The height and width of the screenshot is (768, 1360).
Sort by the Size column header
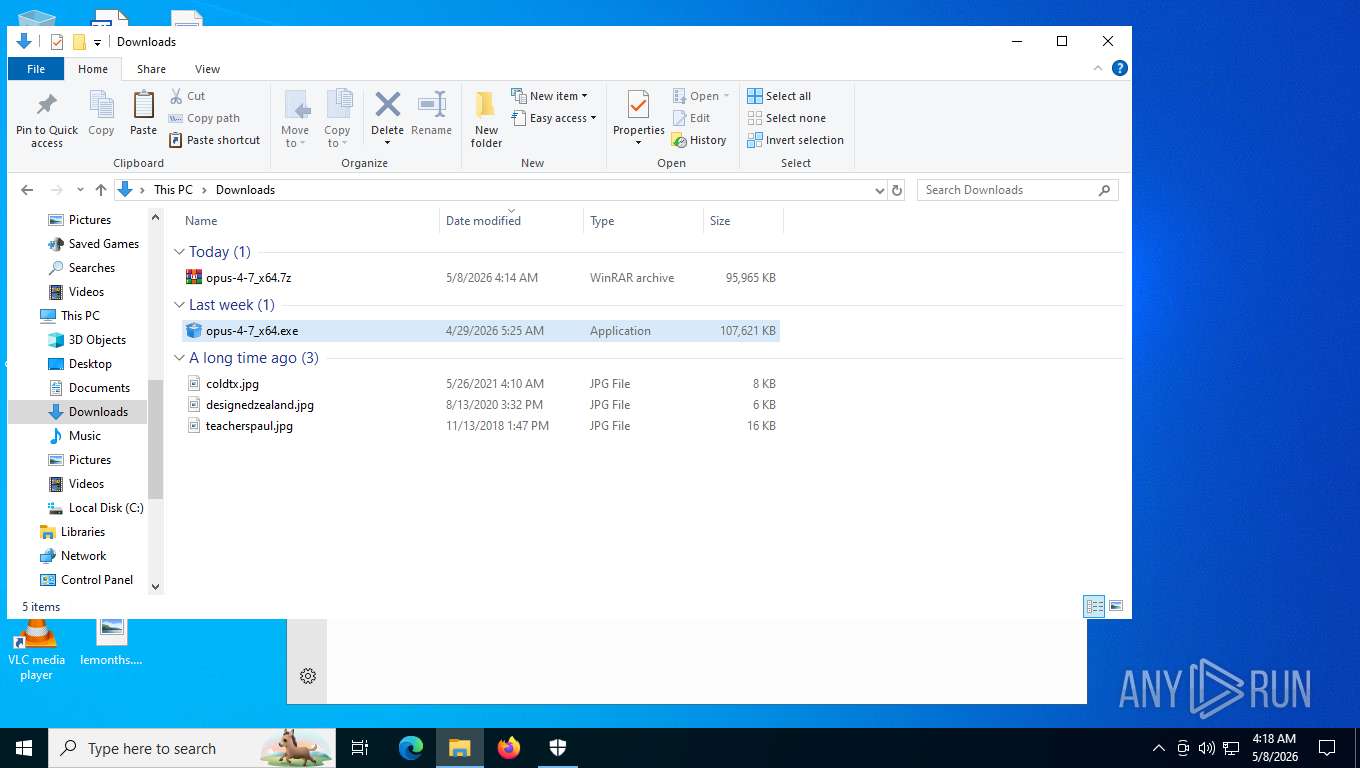(743, 221)
